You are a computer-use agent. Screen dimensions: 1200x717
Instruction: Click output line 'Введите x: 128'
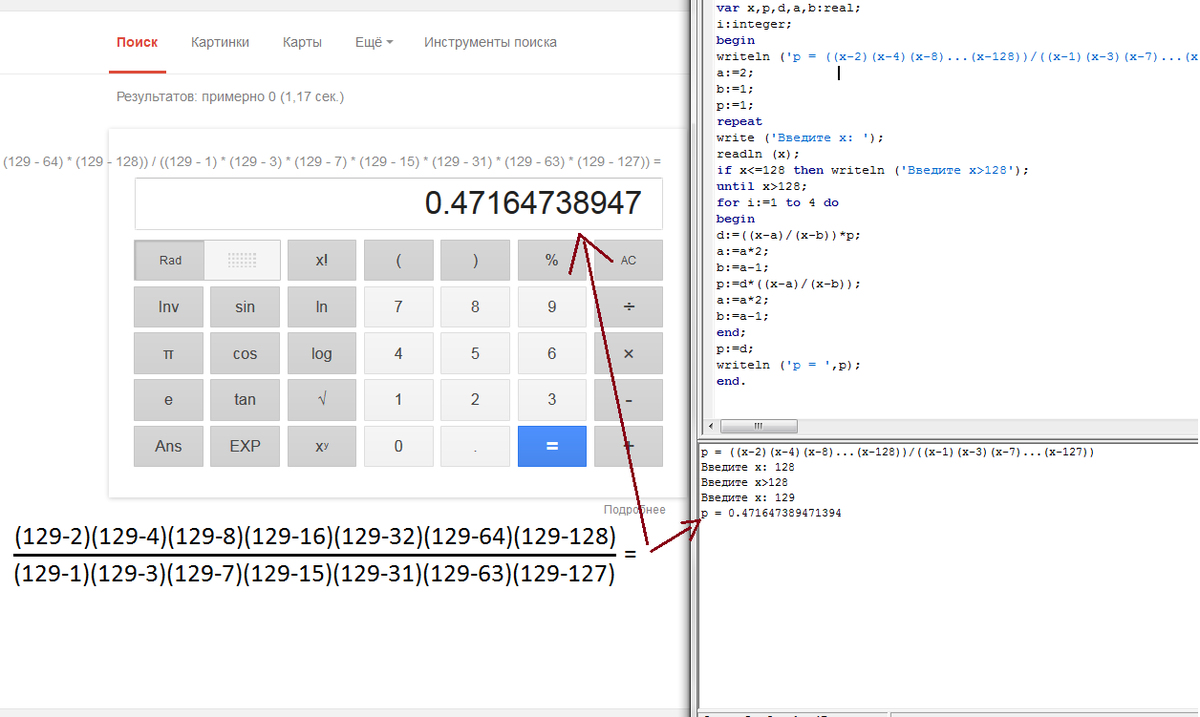tap(748, 467)
